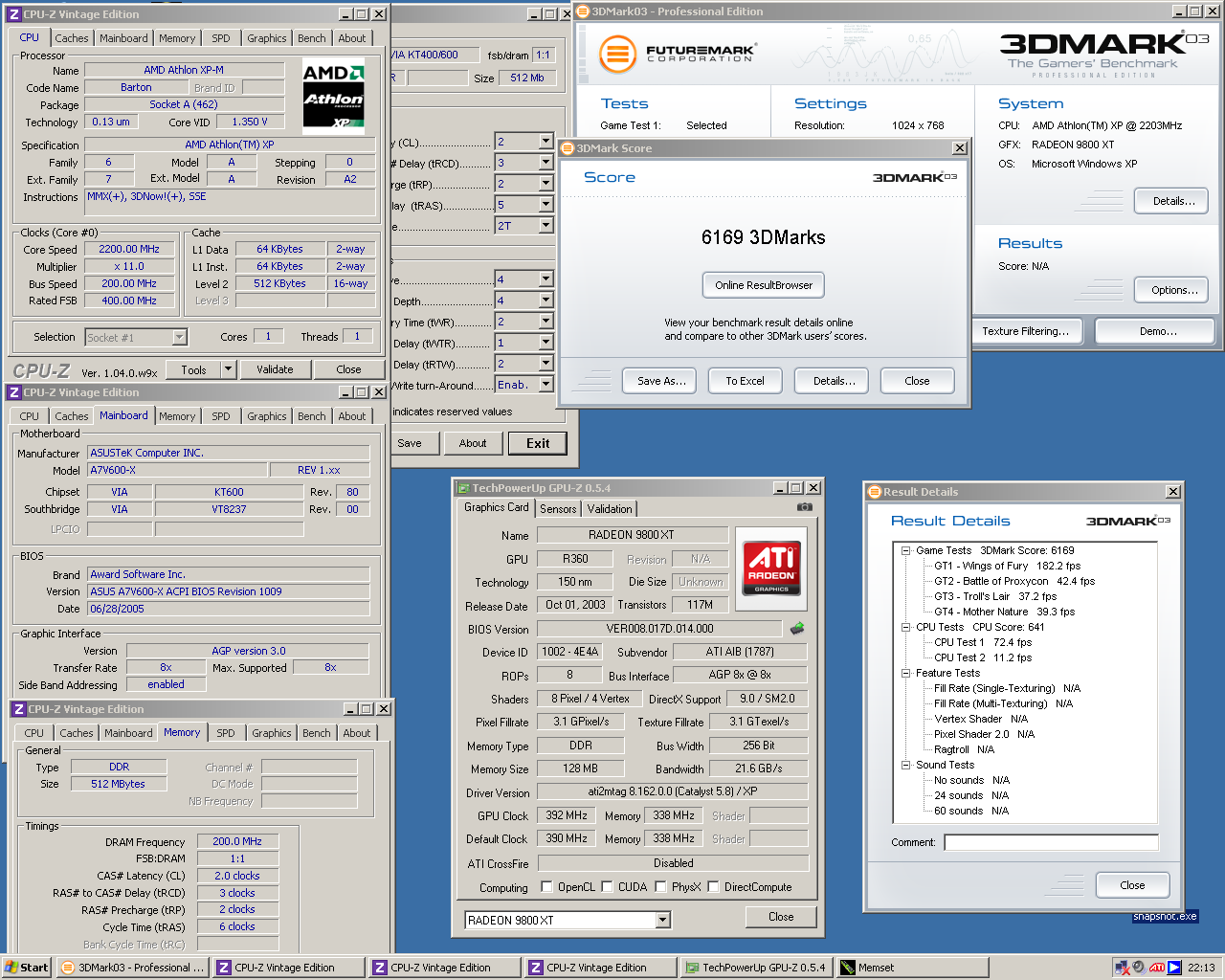Open the RADEON 9800 XT card selector dropdown
This screenshot has width=1225, height=980.
click(663, 920)
